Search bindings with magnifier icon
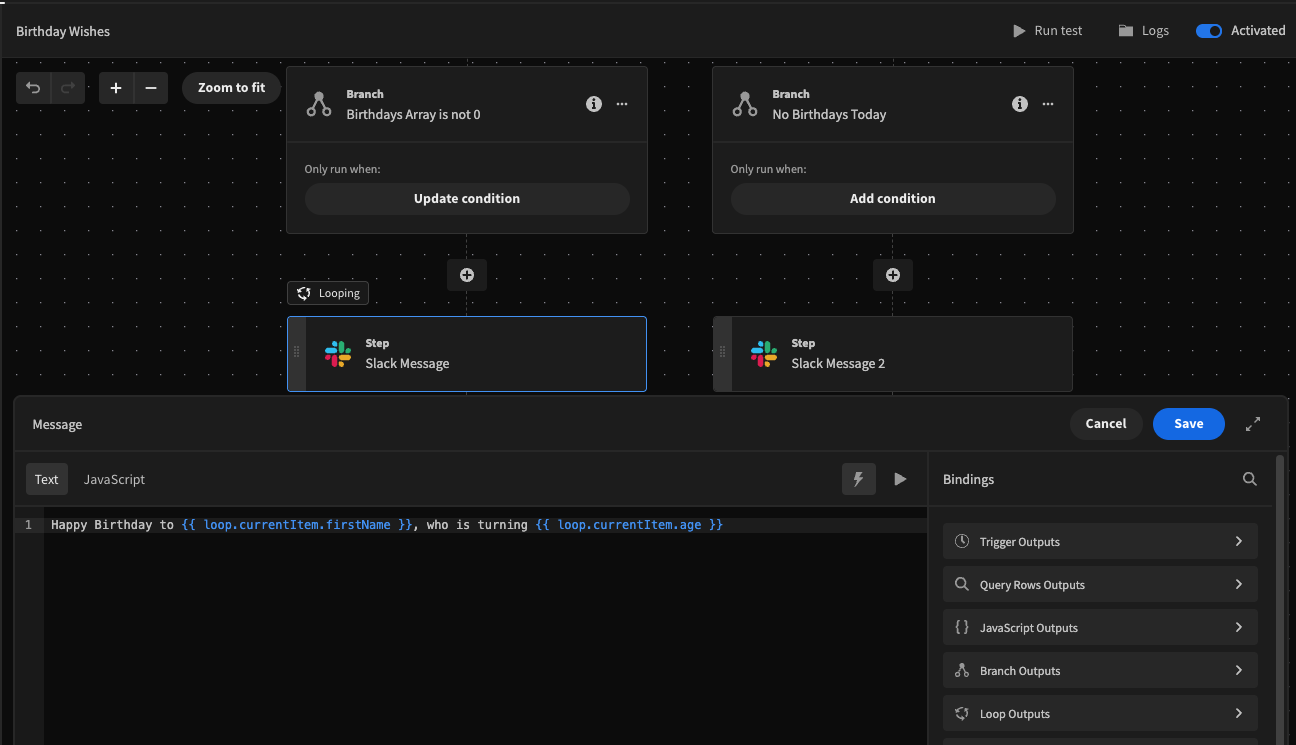The image size is (1296, 745). pyautogui.click(x=1250, y=479)
